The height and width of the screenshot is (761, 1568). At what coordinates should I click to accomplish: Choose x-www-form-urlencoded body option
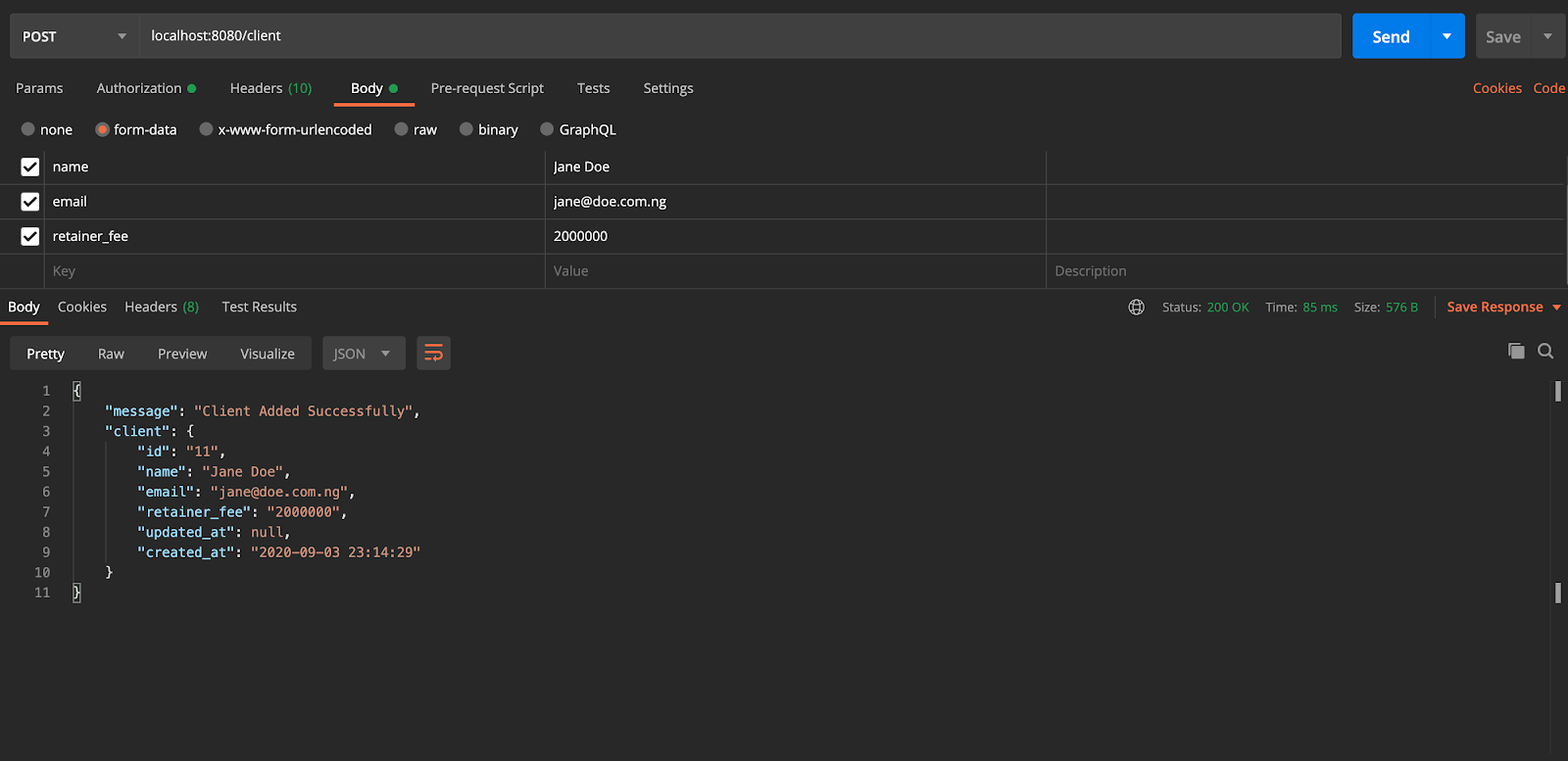click(x=206, y=129)
